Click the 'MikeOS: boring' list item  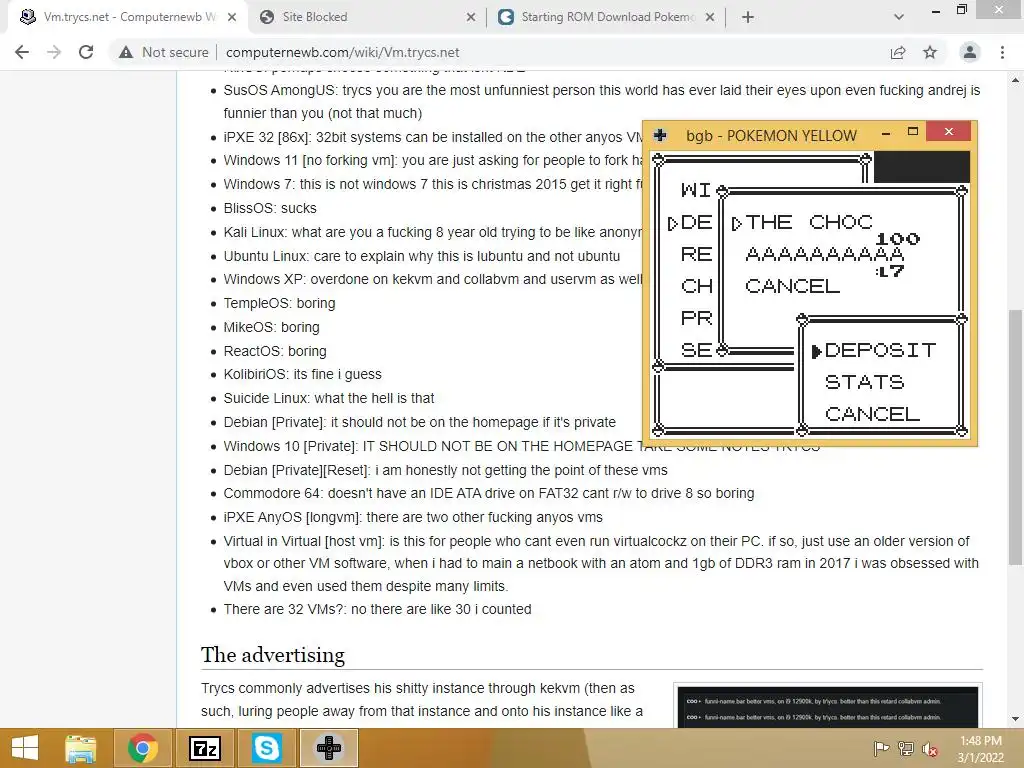coord(272,327)
